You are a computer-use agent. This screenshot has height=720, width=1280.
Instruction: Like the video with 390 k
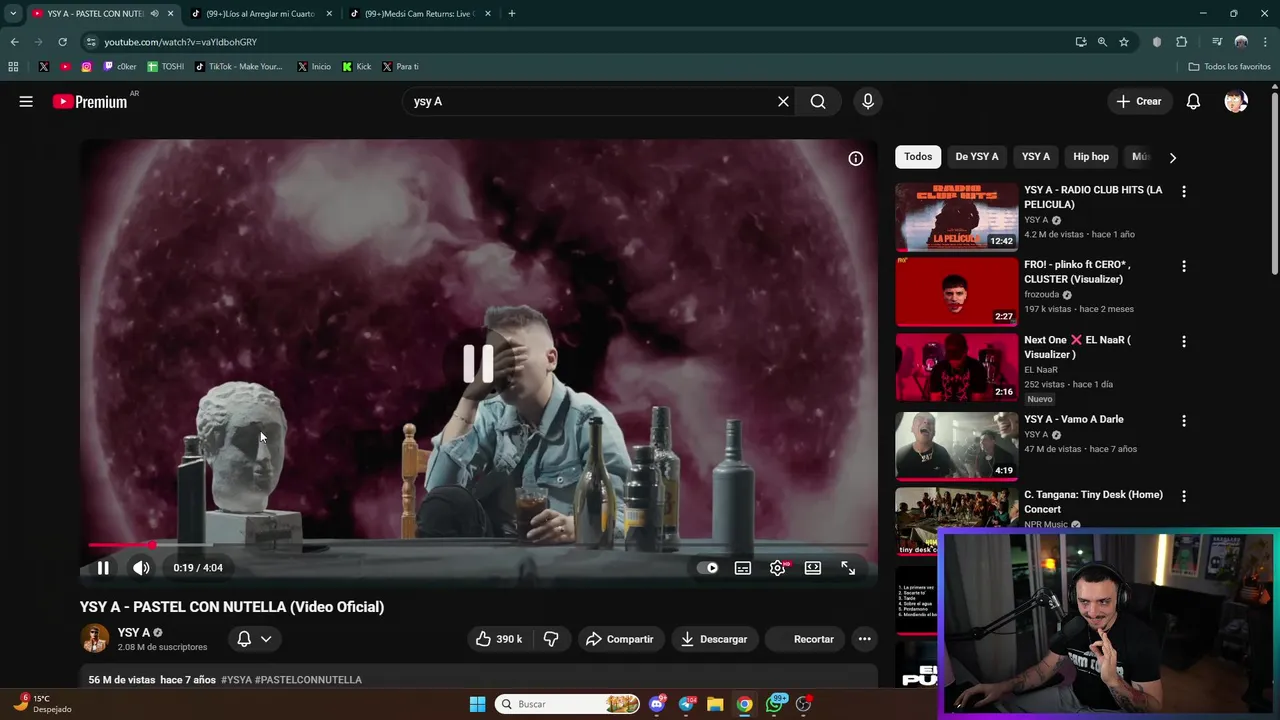(499, 639)
